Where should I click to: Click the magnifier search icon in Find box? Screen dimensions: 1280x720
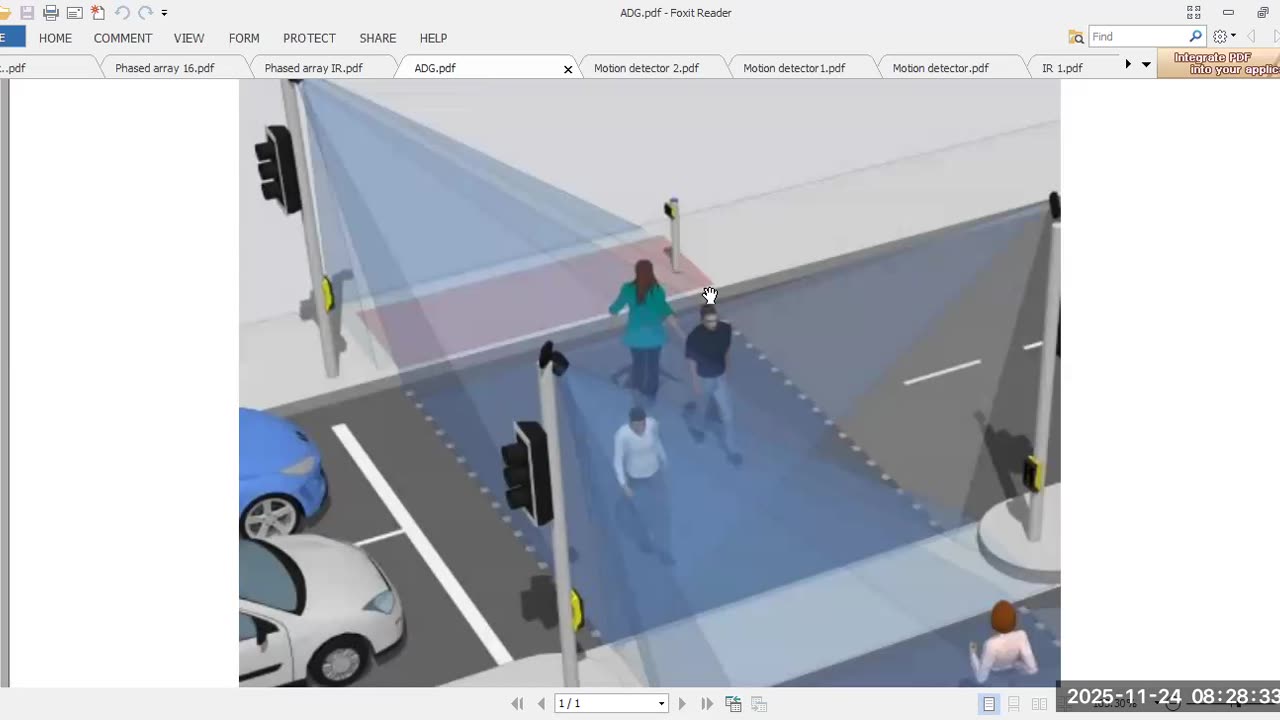(x=1195, y=37)
